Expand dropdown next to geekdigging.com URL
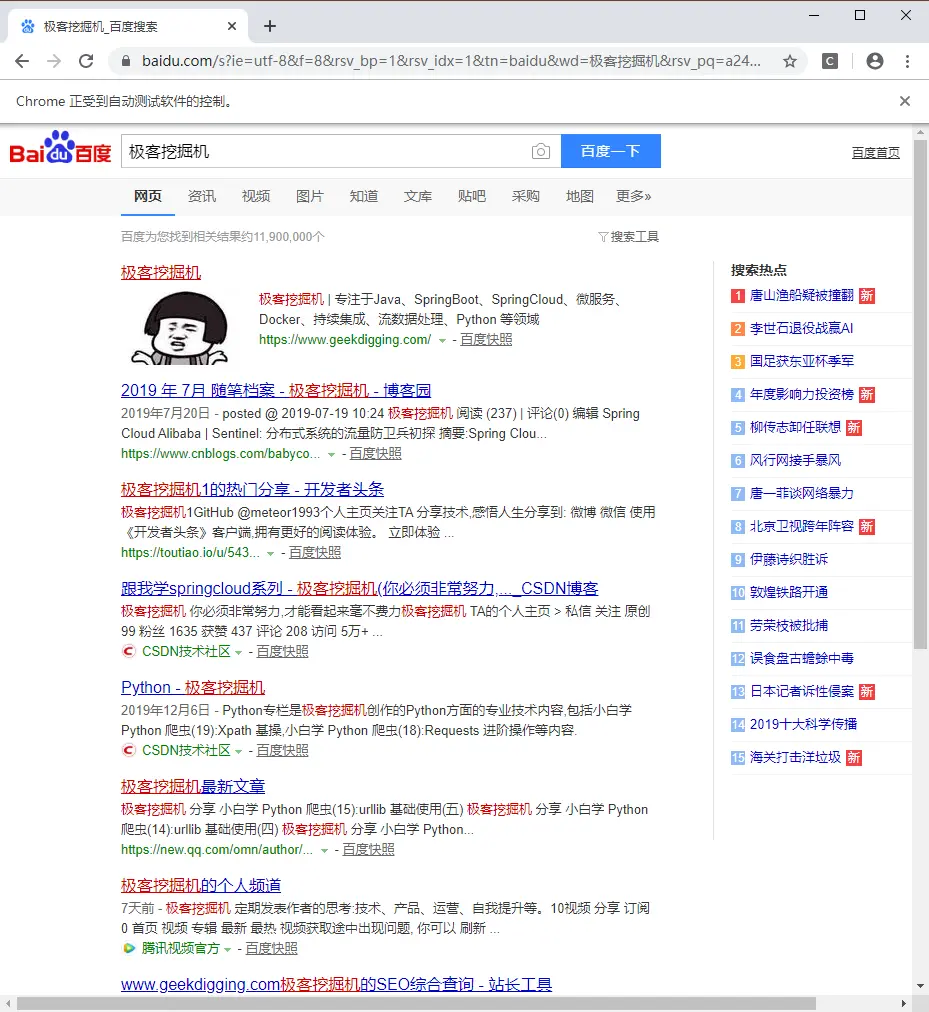929x1012 pixels. coord(442,341)
